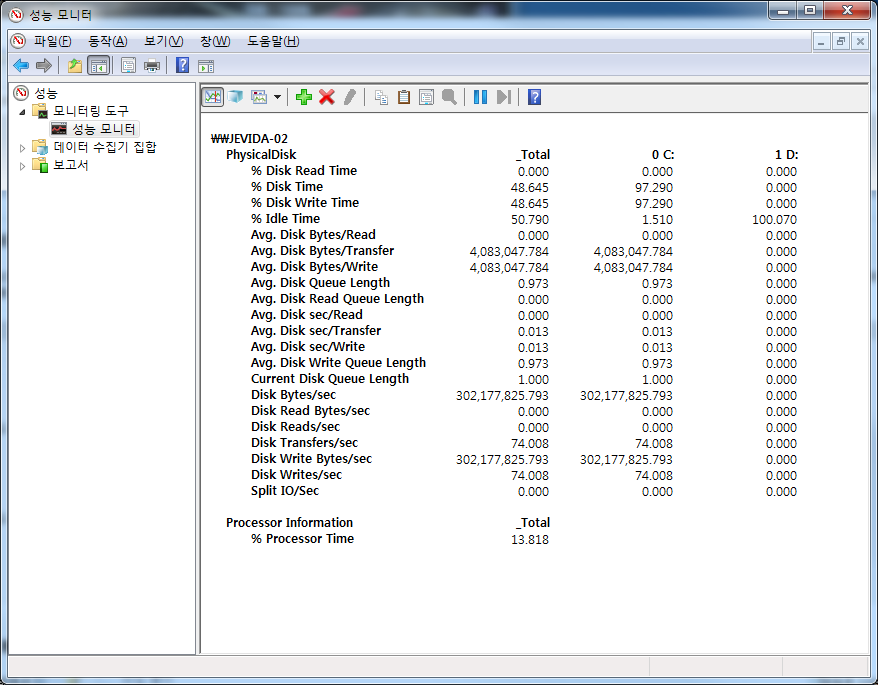878x685 pixels.
Task: Click the PhysicalDisk object heading
Action: pos(261,155)
